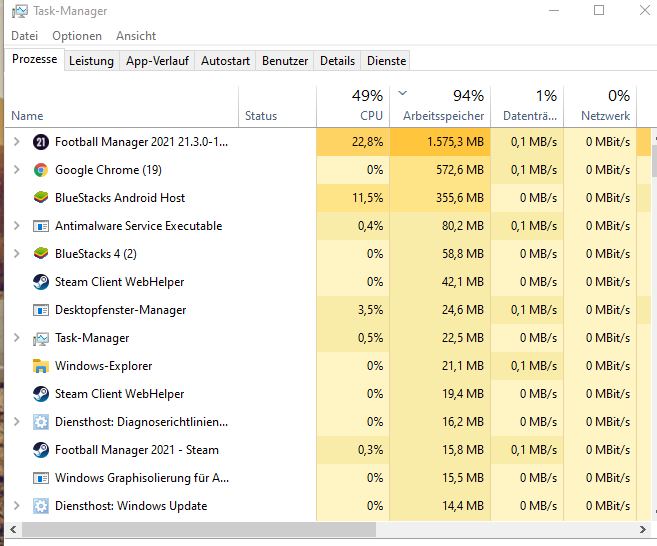Select the 355,6 MB memory cell
The height and width of the screenshot is (546, 657).
pyautogui.click(x=440, y=198)
